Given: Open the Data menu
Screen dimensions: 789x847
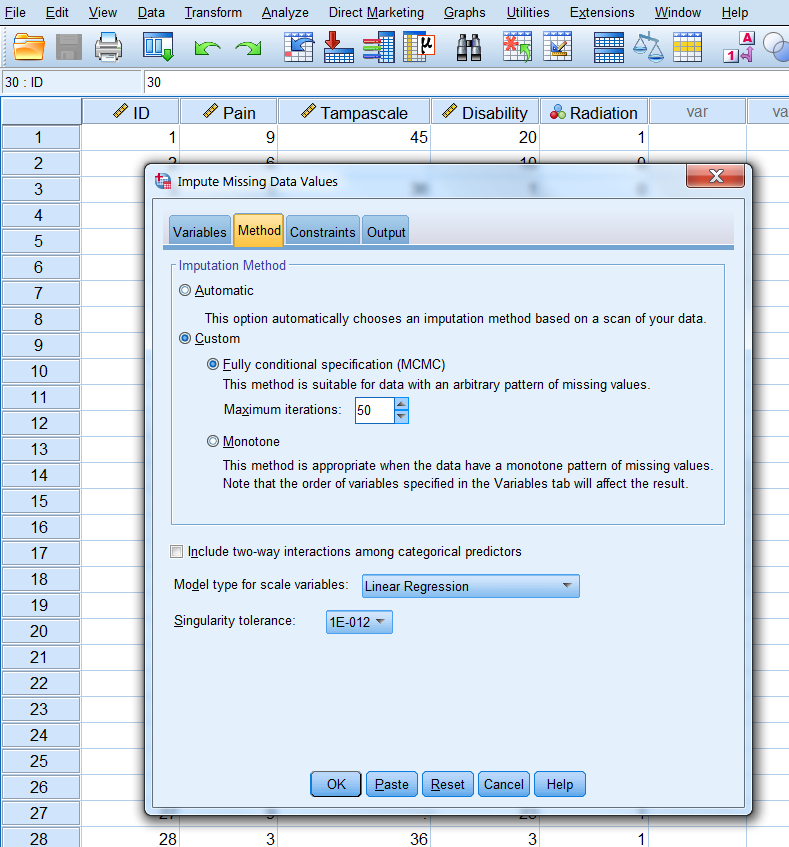Looking at the screenshot, I should [x=151, y=12].
